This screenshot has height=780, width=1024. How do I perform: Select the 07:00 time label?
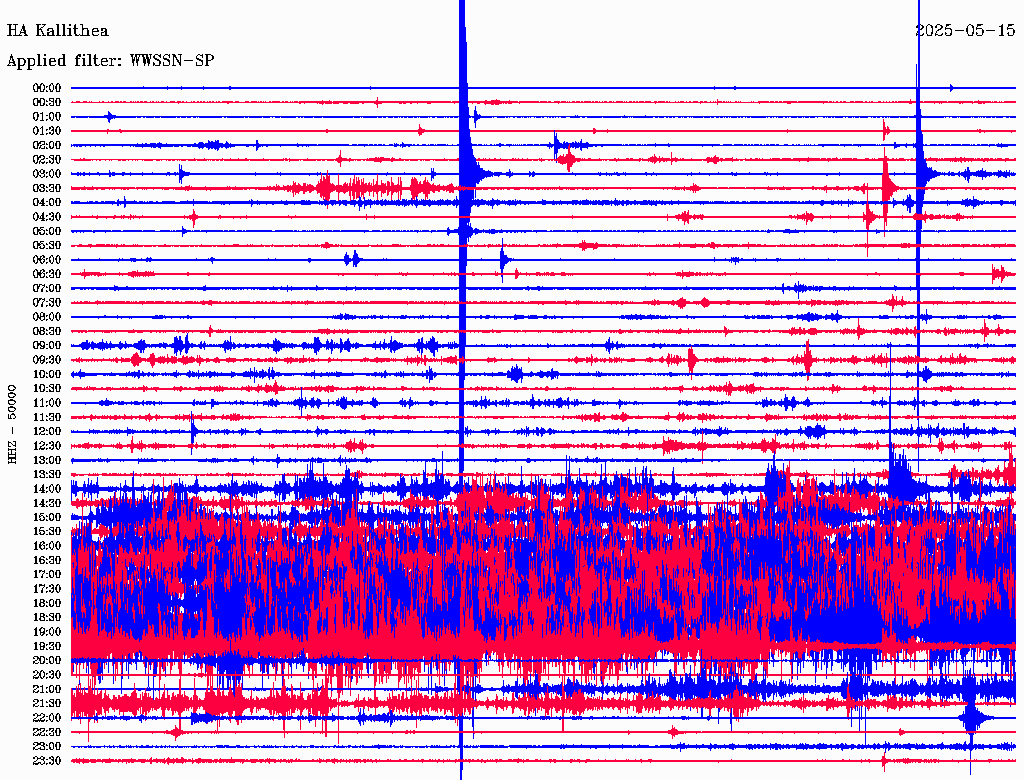[47, 289]
